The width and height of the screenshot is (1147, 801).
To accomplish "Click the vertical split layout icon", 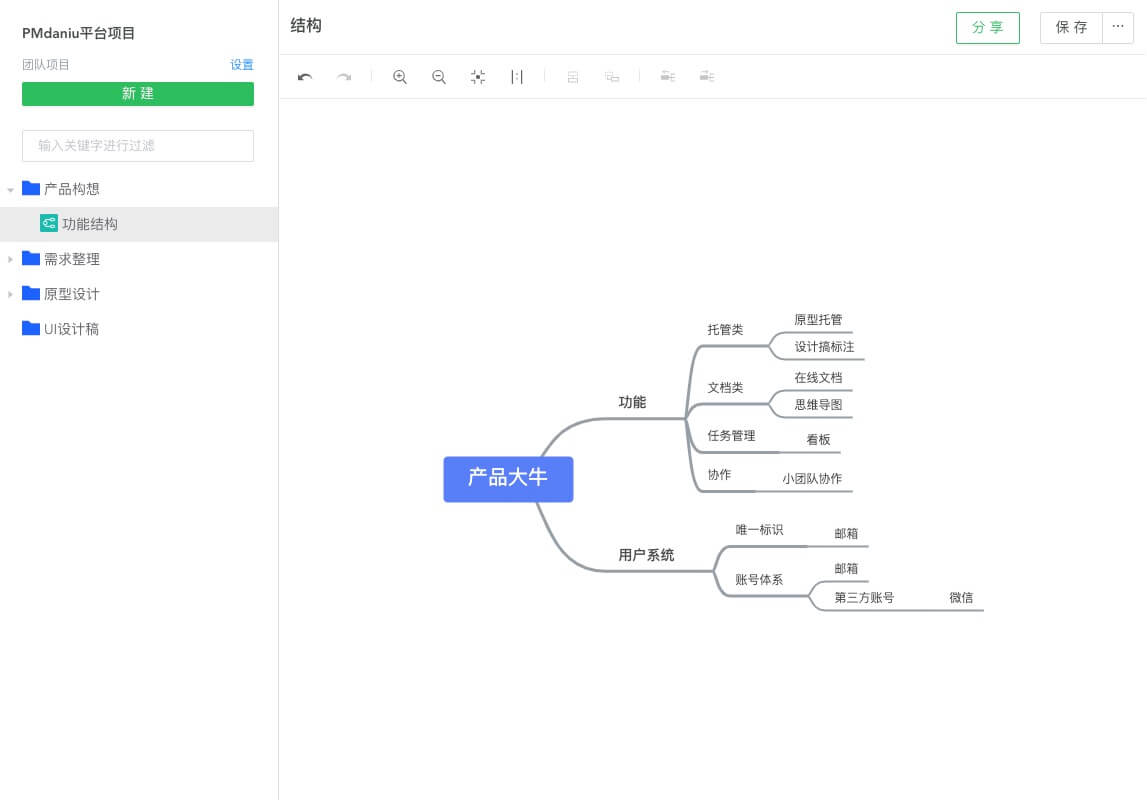I will point(517,77).
